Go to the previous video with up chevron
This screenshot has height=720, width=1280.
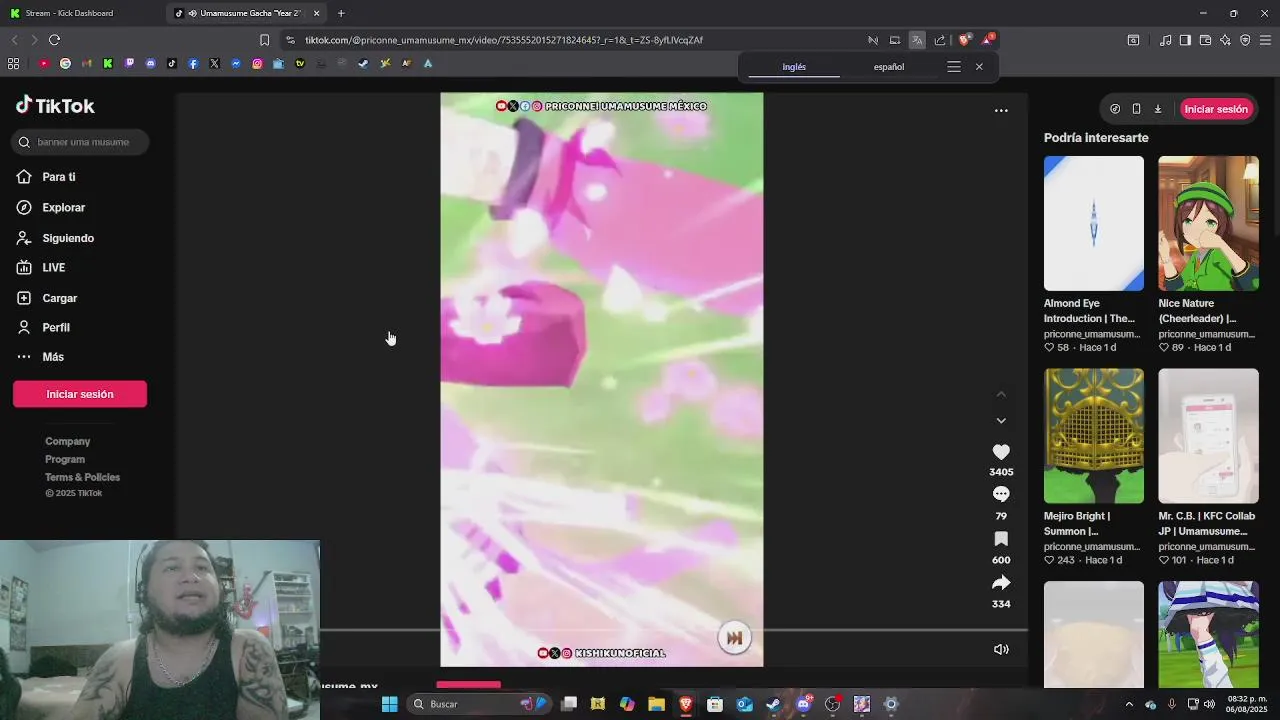click(1001, 394)
